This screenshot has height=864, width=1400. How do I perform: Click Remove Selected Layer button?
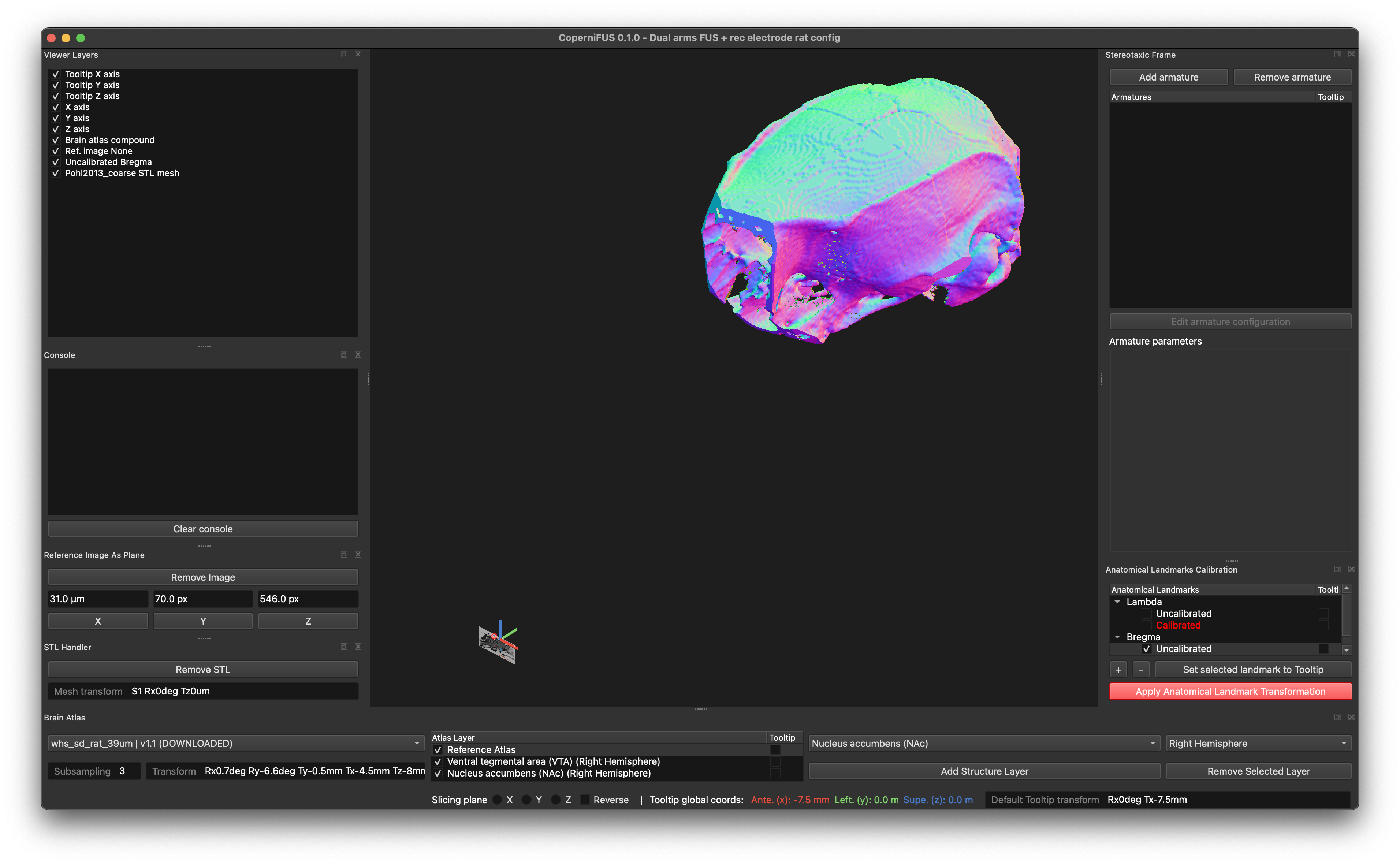1258,771
